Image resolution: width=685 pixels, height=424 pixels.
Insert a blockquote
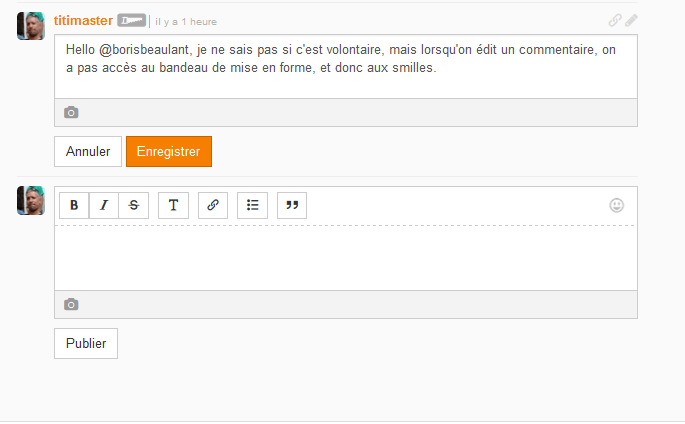coord(292,205)
